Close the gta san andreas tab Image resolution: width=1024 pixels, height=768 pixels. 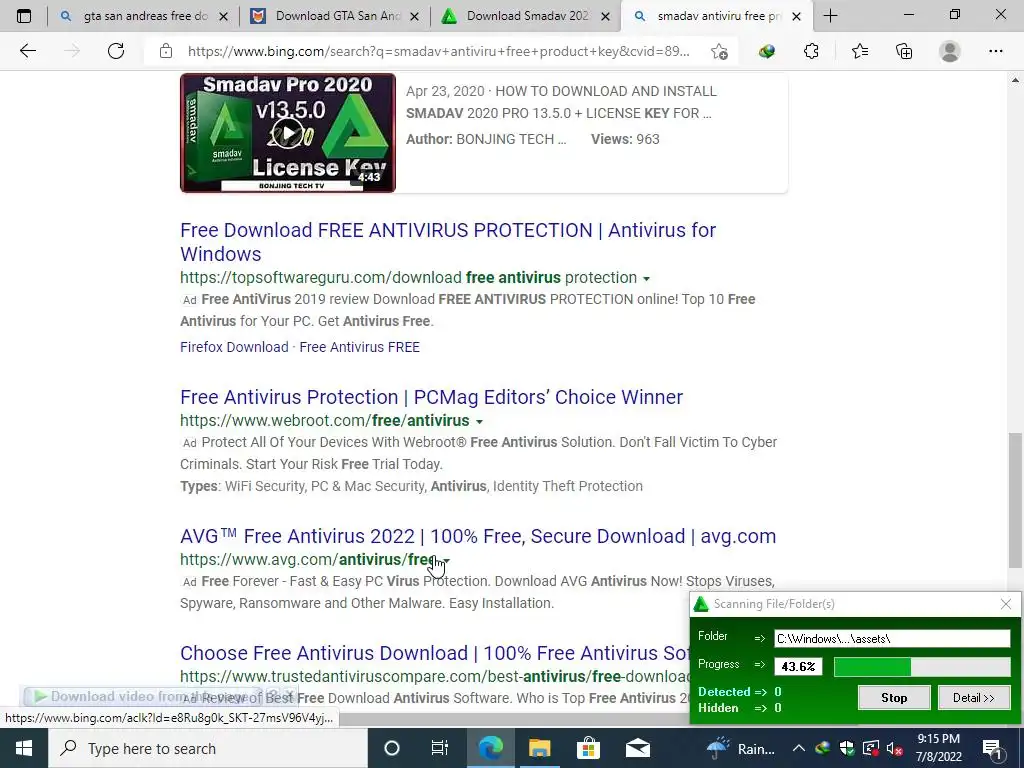click(223, 16)
